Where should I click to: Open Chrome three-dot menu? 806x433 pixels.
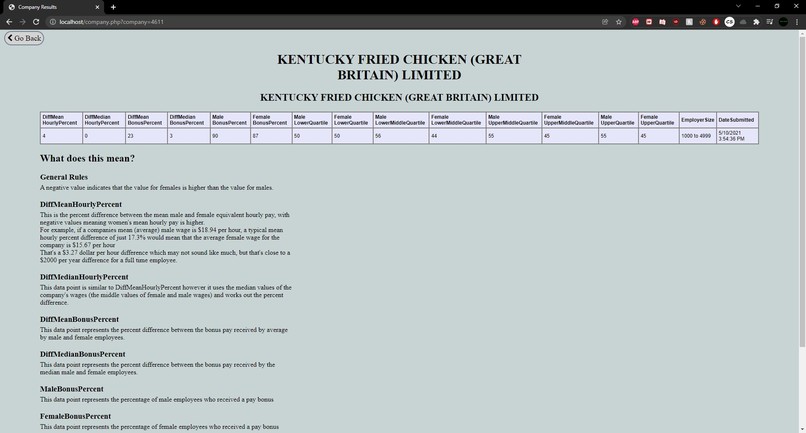797,22
